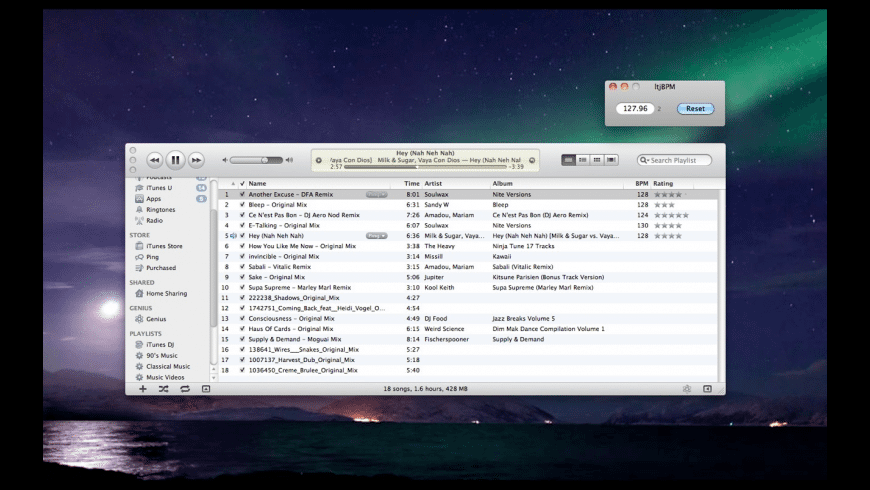Screen dimensions: 870x490
Task: Open the search magnifier dropdown in Search Playlist
Action: [x=645, y=160]
